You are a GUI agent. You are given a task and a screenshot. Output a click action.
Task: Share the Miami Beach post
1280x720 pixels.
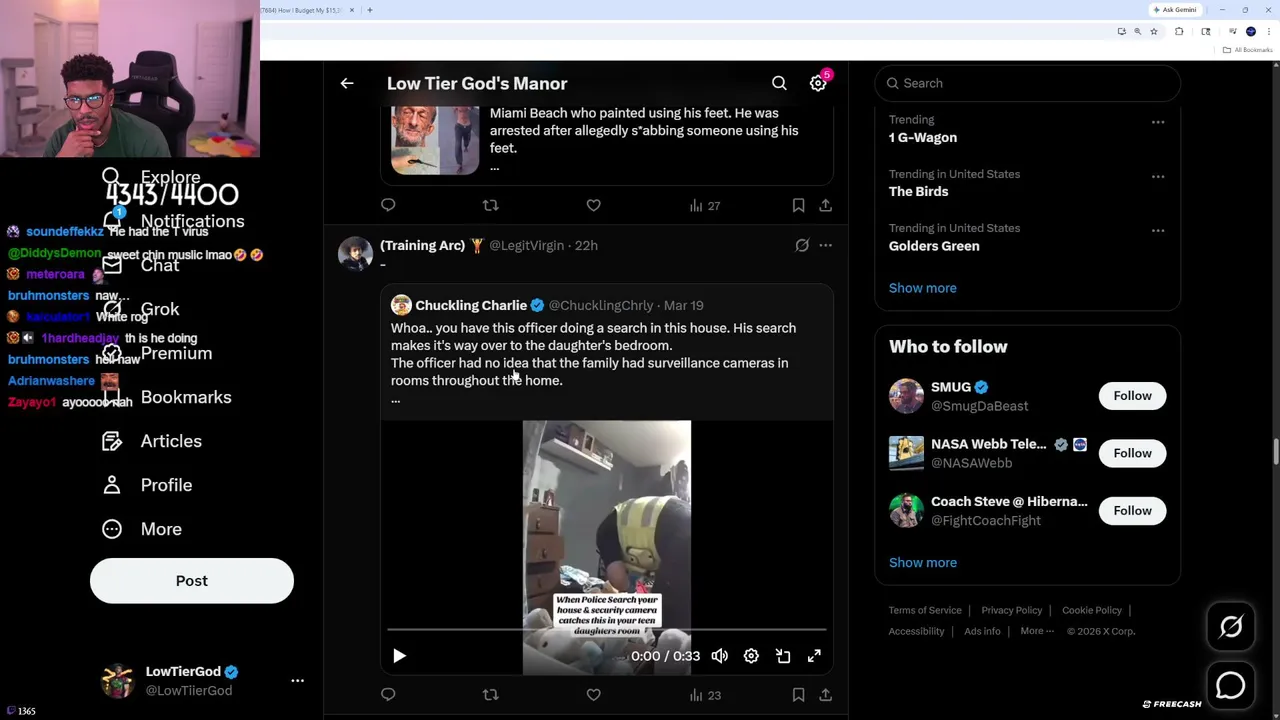(825, 205)
